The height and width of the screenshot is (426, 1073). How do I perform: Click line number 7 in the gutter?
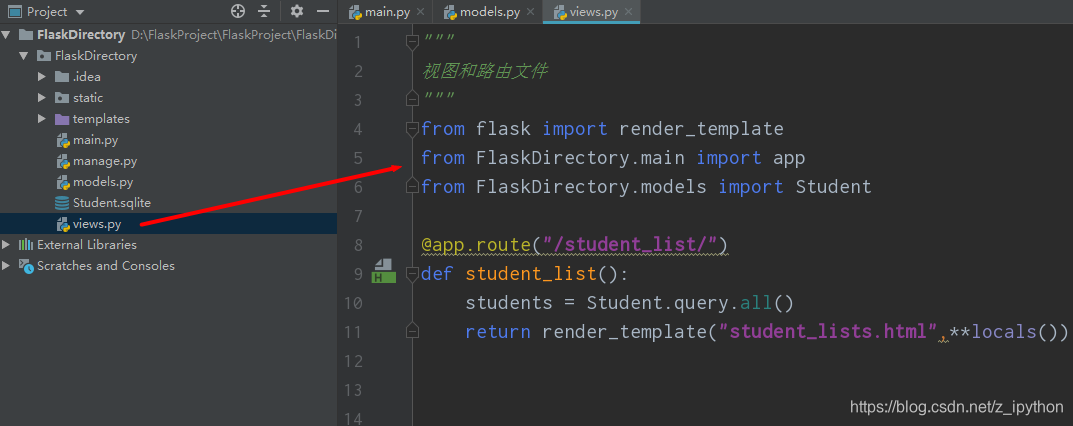tap(359, 216)
